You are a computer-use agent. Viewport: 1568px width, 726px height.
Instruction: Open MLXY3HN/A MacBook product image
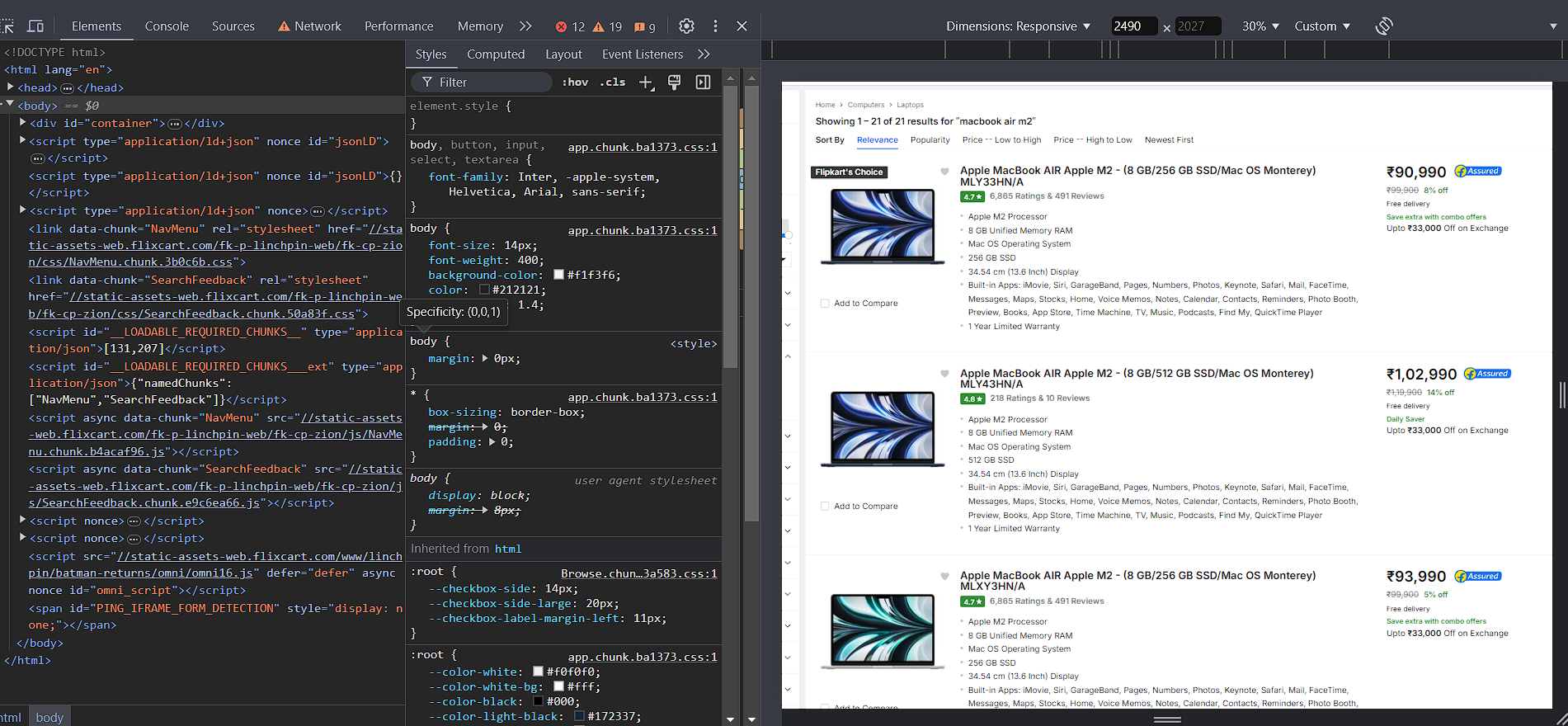pyautogui.click(x=883, y=631)
